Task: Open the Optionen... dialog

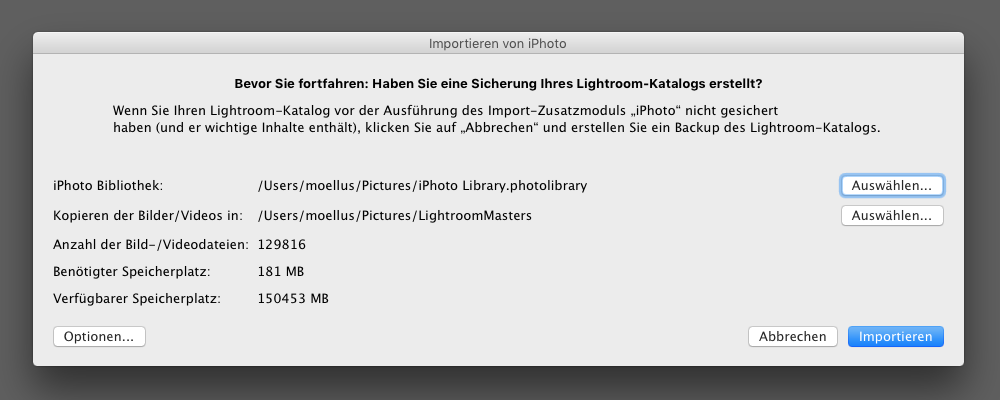Action: click(x=99, y=337)
